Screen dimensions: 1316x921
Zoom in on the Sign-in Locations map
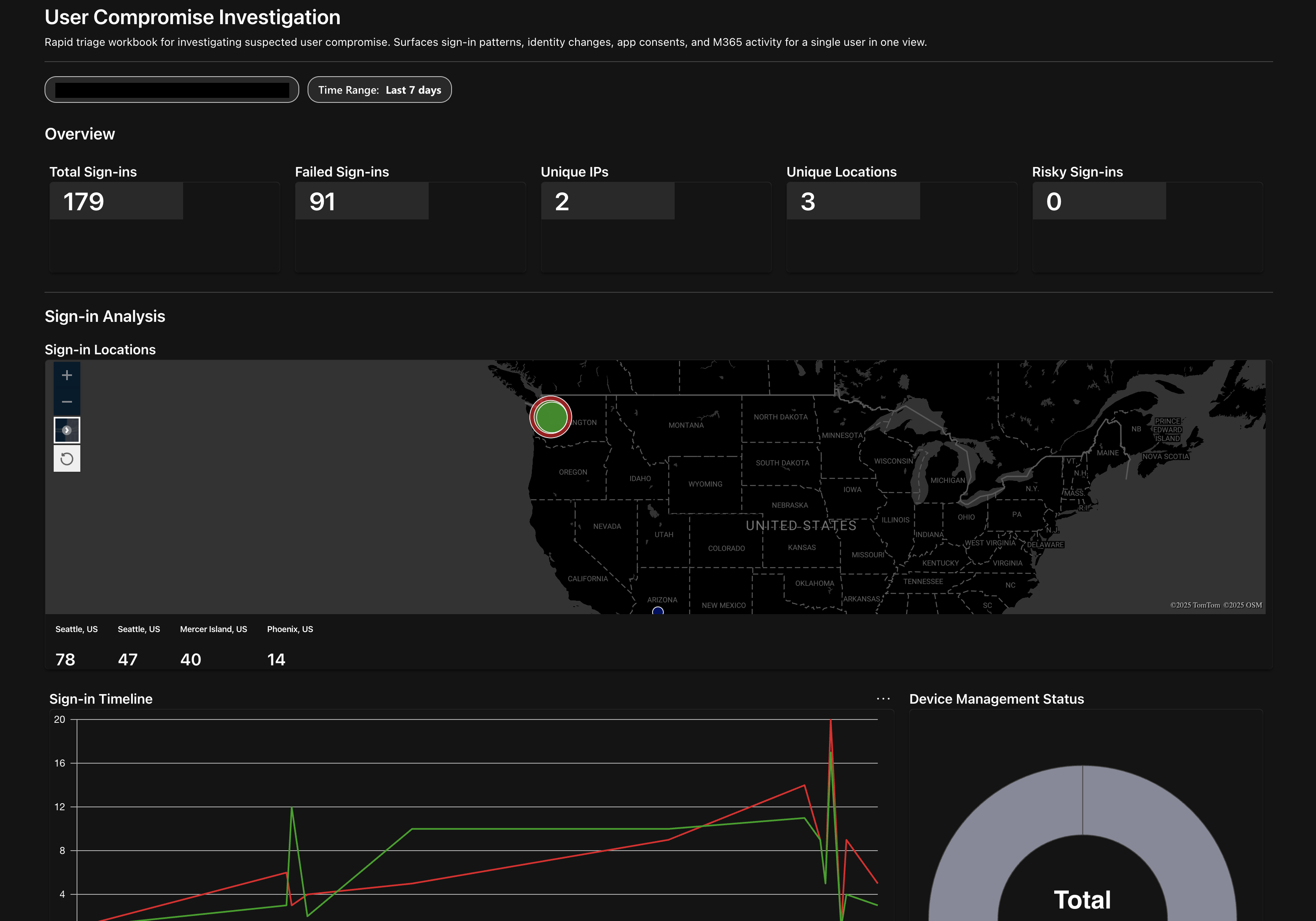point(67,375)
